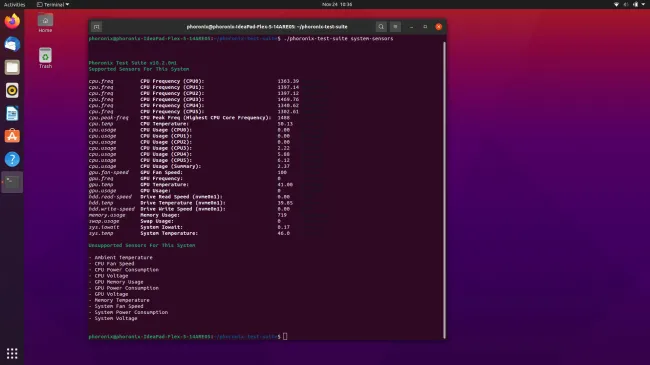Click 'CPU Peak Freq (Highest CPU Core Frequency):' text
The image size is (650, 365).
point(206,118)
